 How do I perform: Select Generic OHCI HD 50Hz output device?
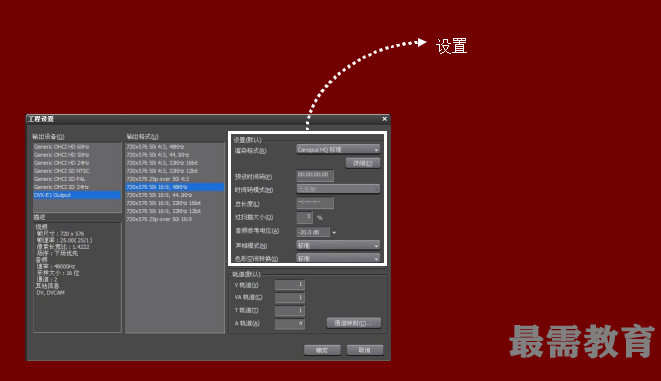77,155
